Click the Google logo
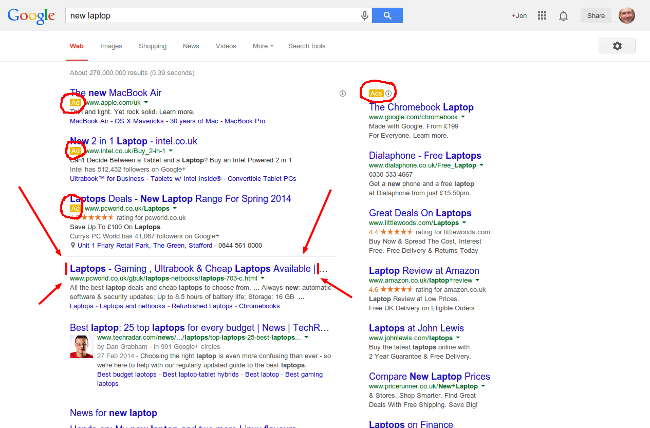Image resolution: width=650 pixels, height=428 pixels. click(31, 16)
